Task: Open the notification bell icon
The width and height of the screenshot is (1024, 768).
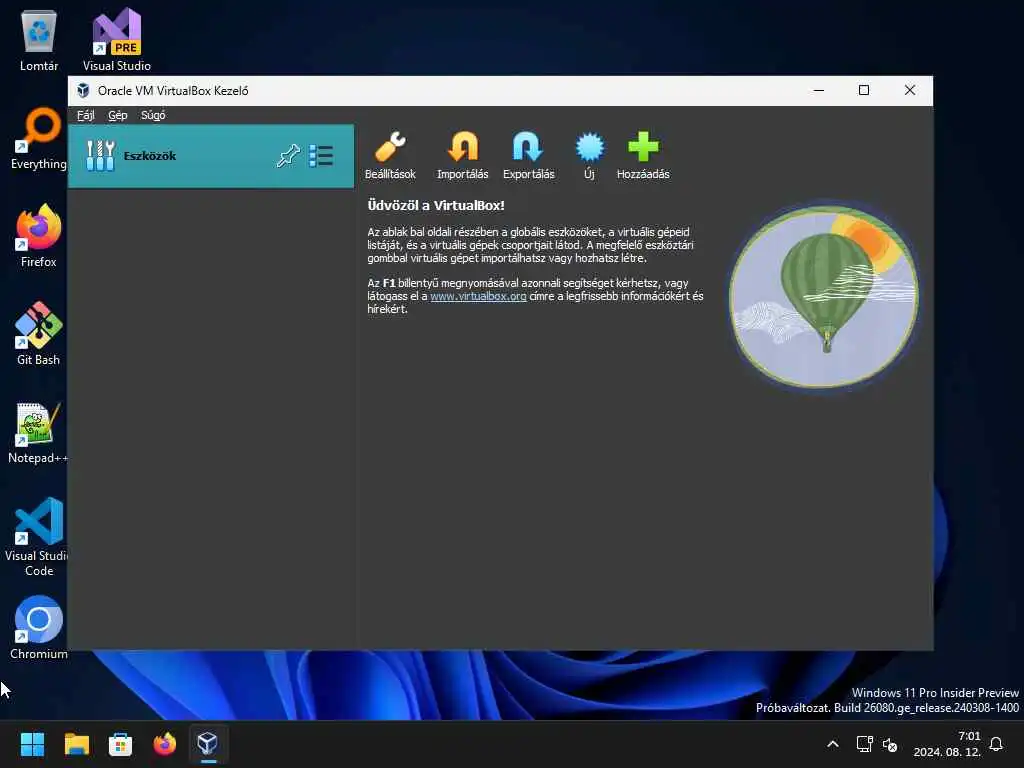Action: pos(996,744)
